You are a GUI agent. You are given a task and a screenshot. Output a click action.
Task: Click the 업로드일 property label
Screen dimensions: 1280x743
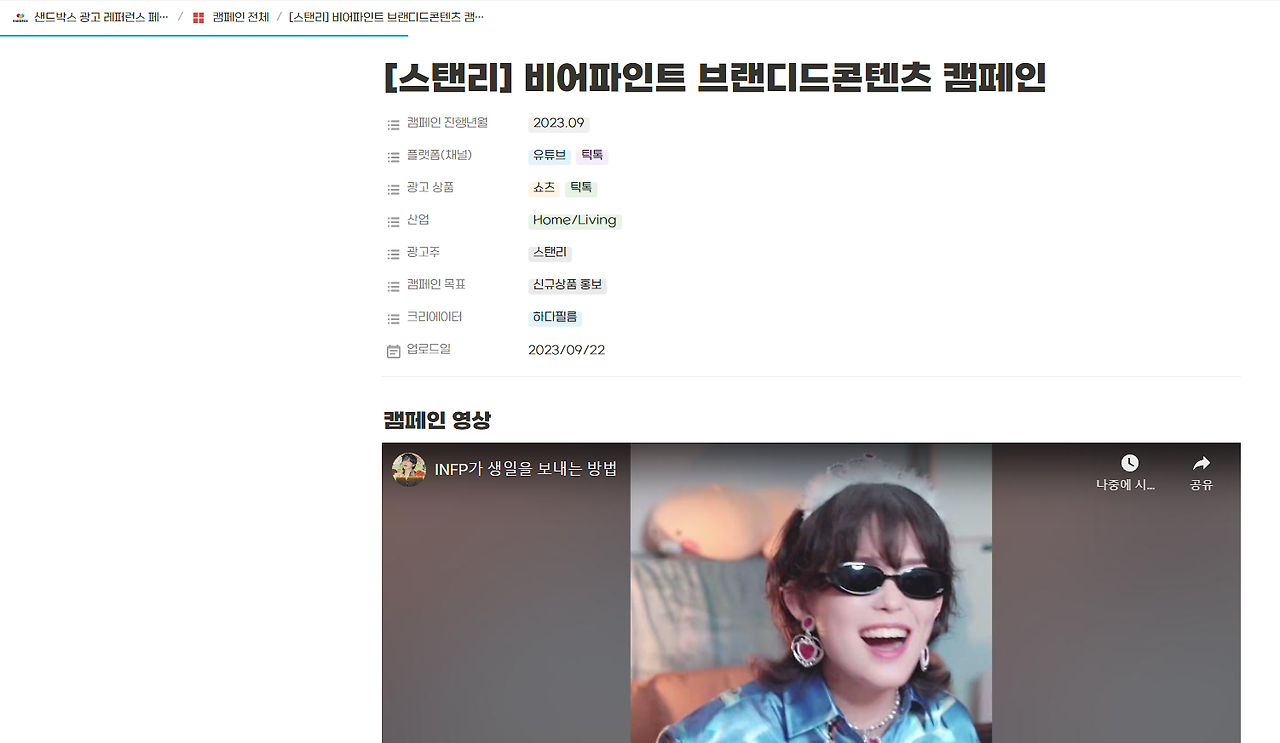(429, 349)
